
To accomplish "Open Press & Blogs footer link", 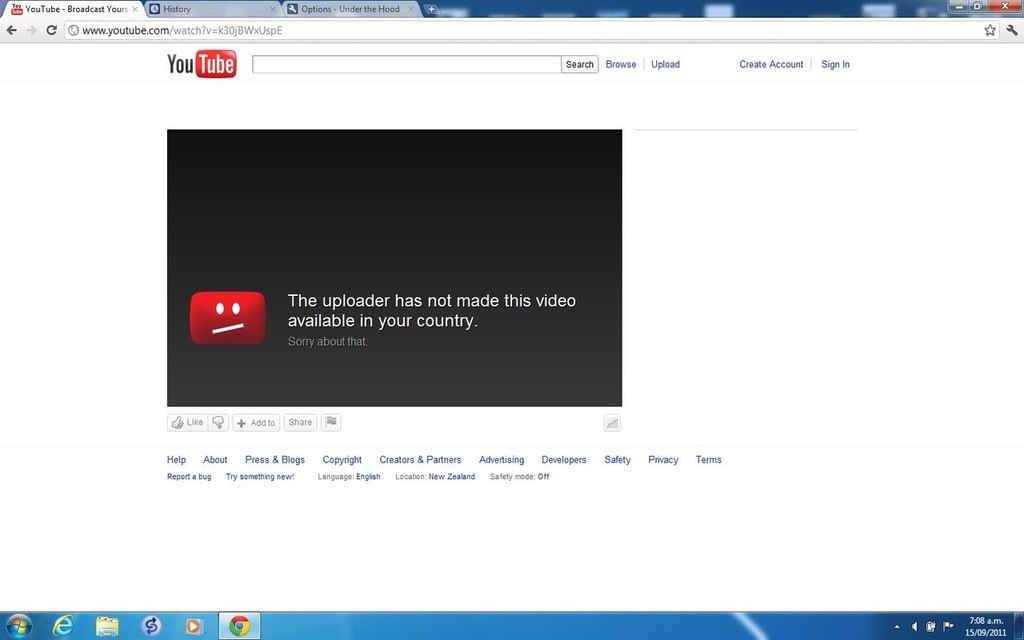I will point(275,460).
